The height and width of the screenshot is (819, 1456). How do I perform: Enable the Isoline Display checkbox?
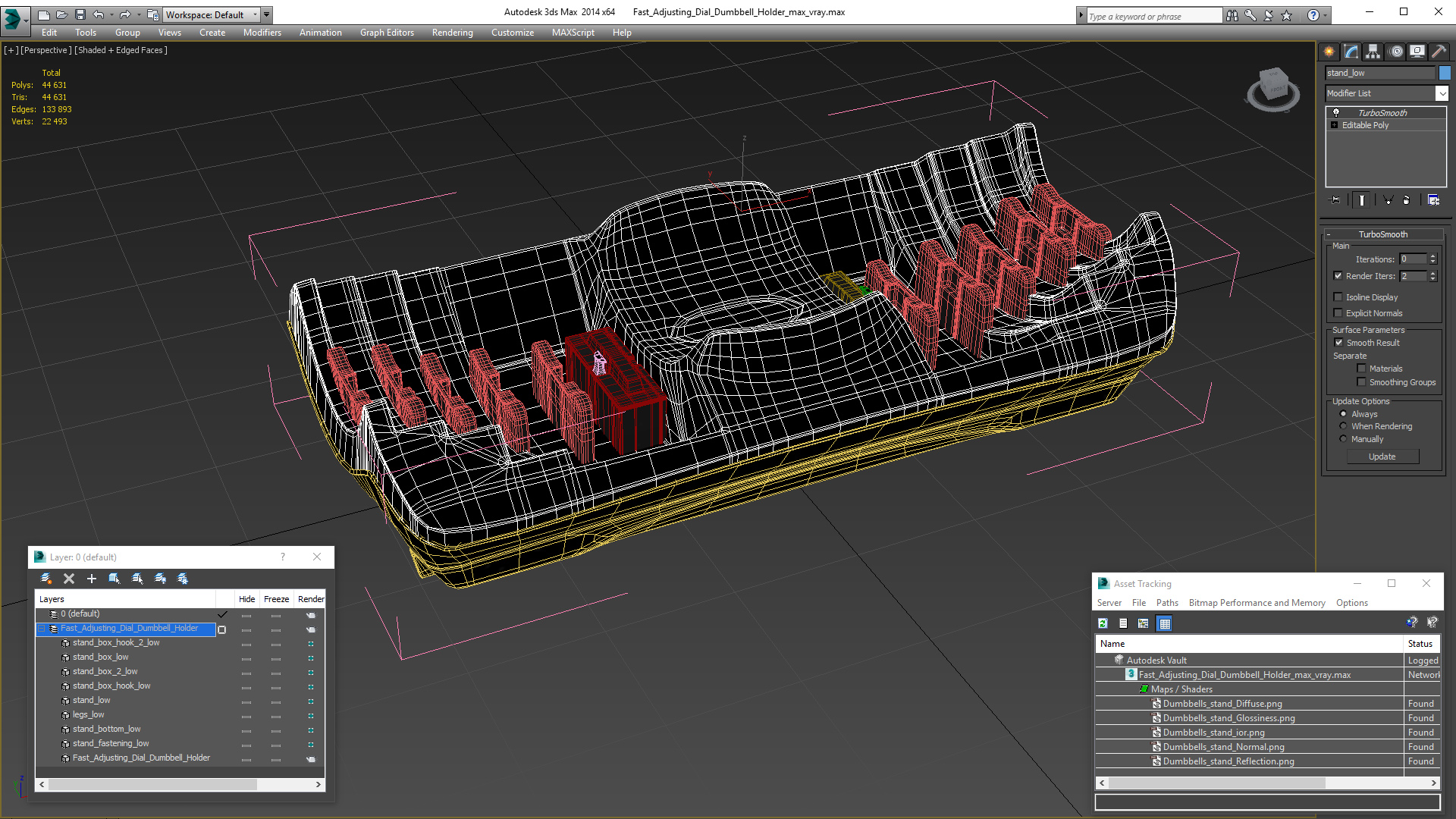tap(1338, 297)
